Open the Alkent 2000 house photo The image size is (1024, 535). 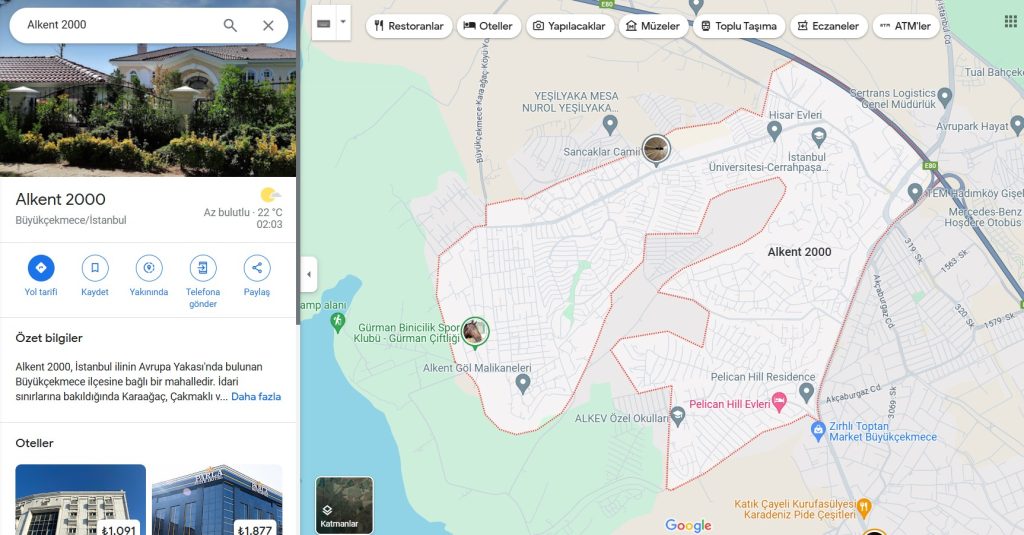148,111
